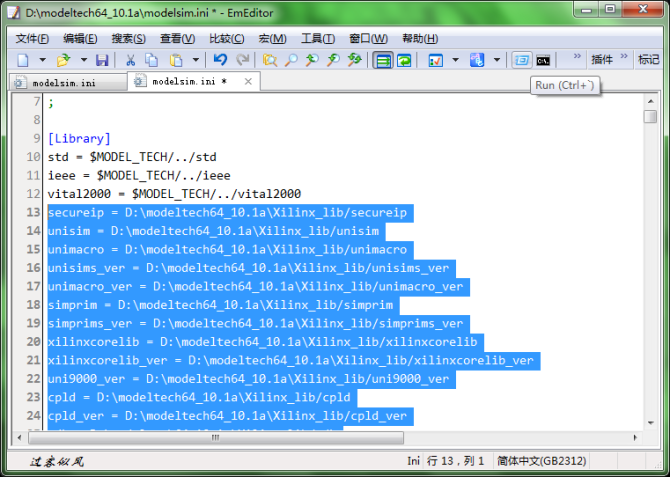
Task: Expand the Open file dropdown arrow
Action: [x=84, y=60]
